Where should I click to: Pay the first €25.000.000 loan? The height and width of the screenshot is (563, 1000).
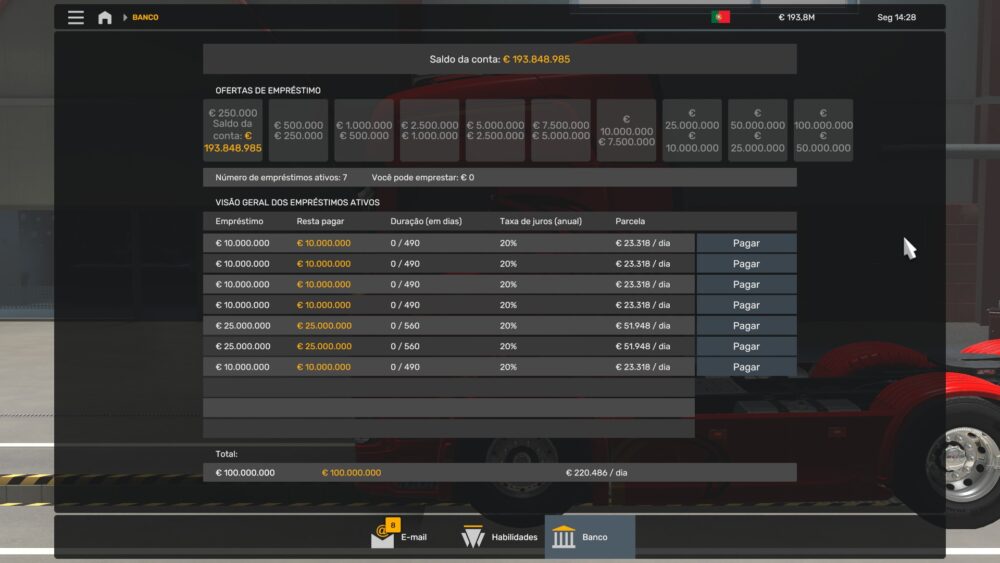point(746,326)
